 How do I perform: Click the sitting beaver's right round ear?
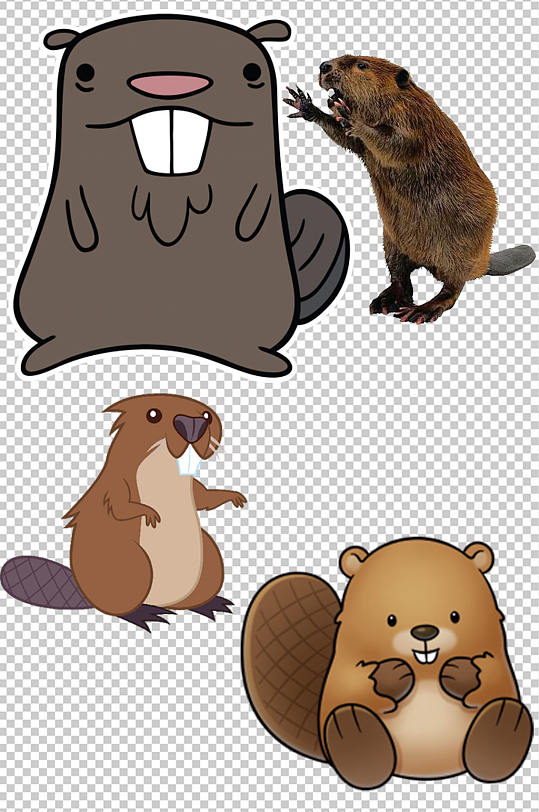(x=478, y=557)
